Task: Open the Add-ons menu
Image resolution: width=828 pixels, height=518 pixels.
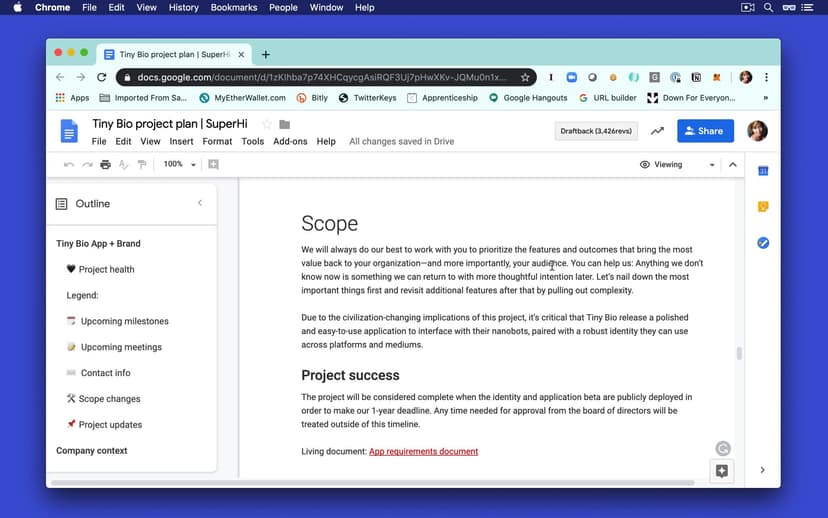Action: (x=290, y=141)
